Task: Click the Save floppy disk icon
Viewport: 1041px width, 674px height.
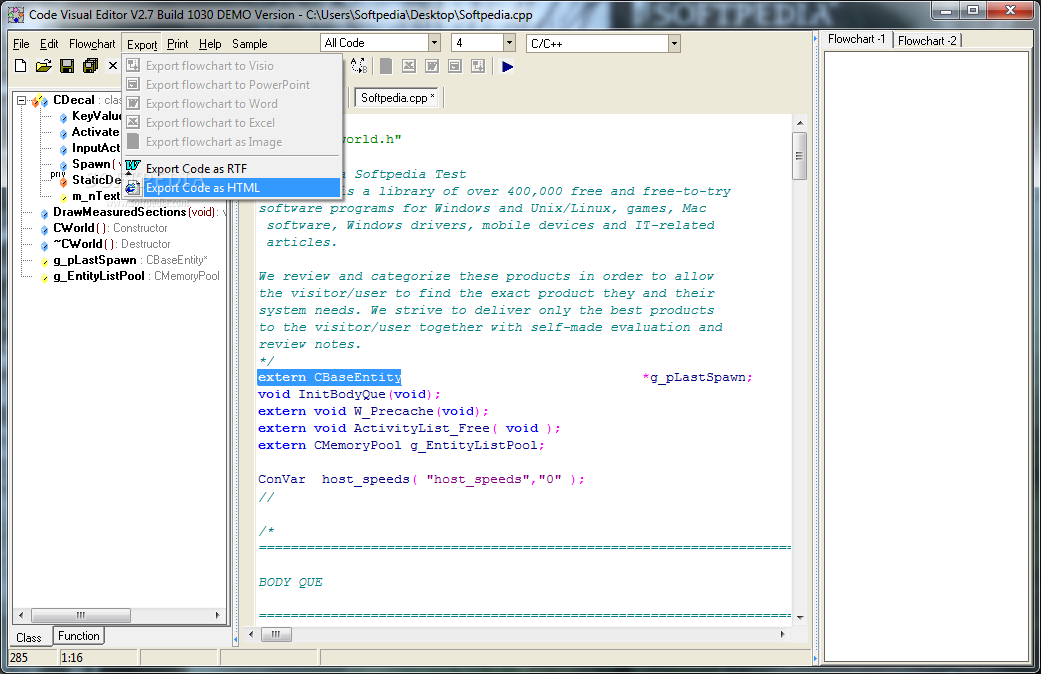Action: click(x=66, y=66)
